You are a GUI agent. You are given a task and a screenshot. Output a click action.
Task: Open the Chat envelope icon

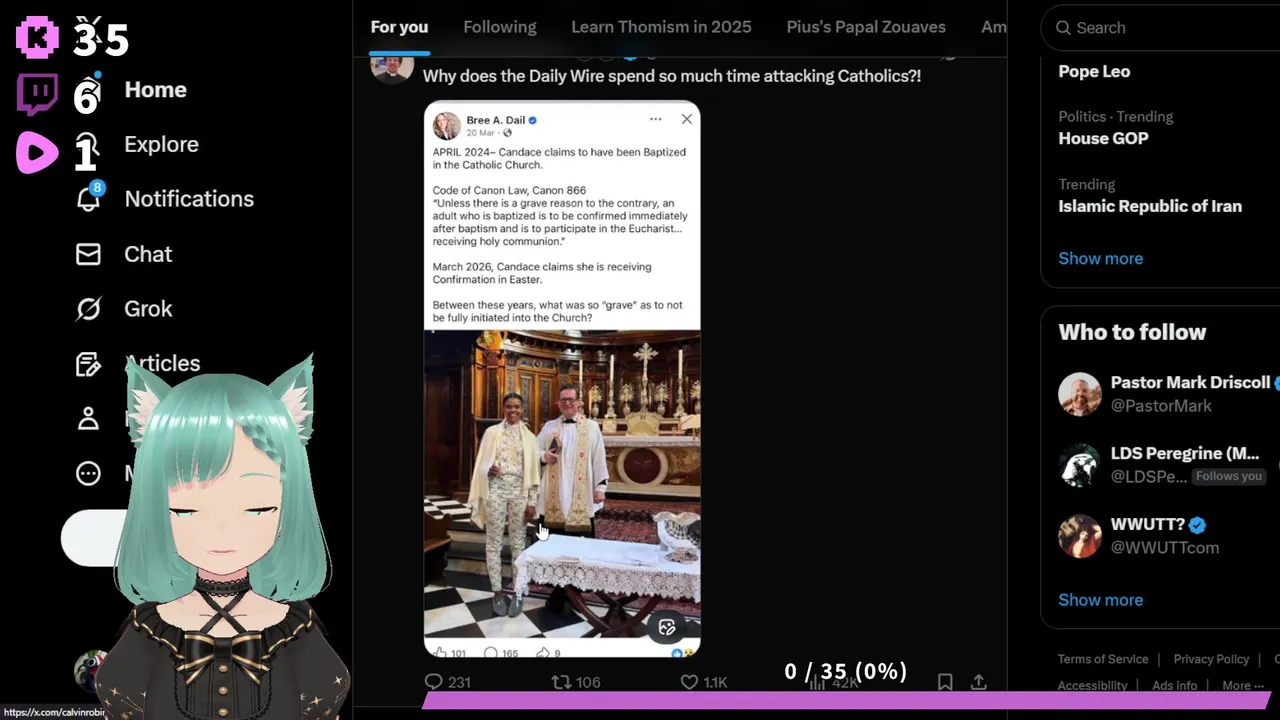point(88,254)
